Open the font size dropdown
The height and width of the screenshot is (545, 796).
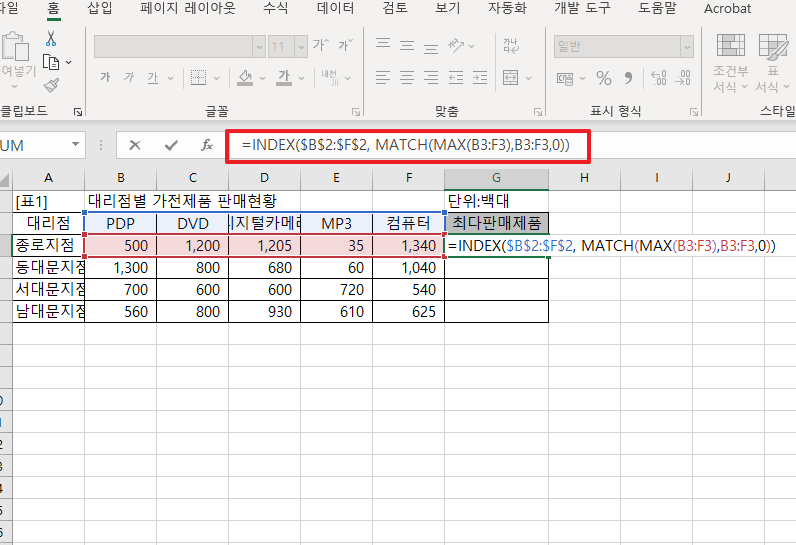[301, 47]
